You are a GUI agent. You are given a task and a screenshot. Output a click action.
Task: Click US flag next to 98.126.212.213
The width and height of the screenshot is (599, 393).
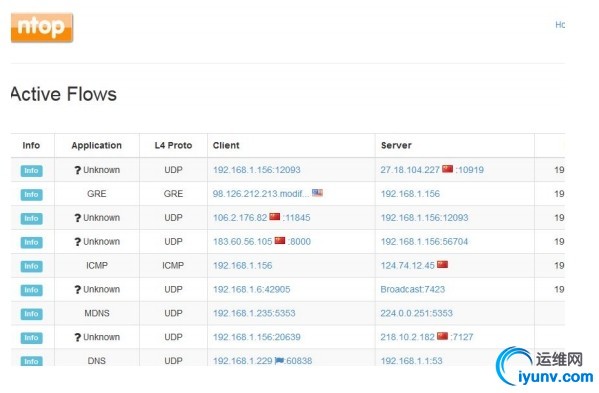coord(317,192)
